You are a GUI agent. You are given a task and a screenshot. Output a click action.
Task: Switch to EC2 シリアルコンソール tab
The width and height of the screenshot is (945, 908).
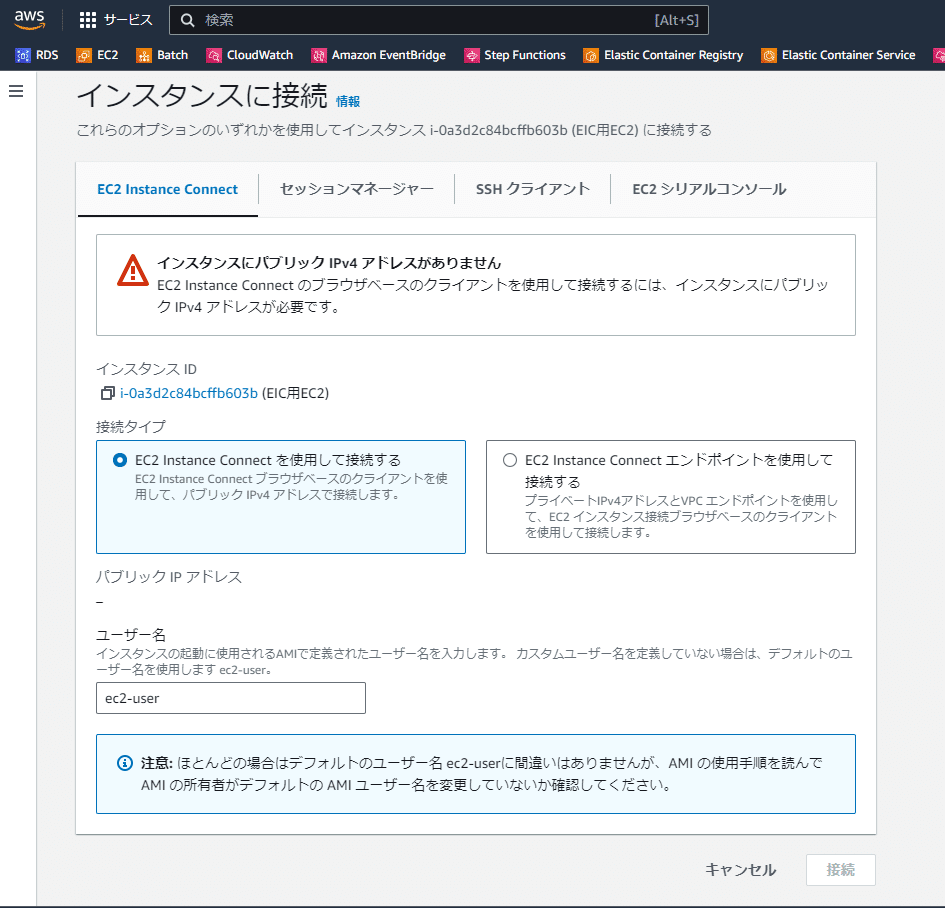tap(709, 189)
